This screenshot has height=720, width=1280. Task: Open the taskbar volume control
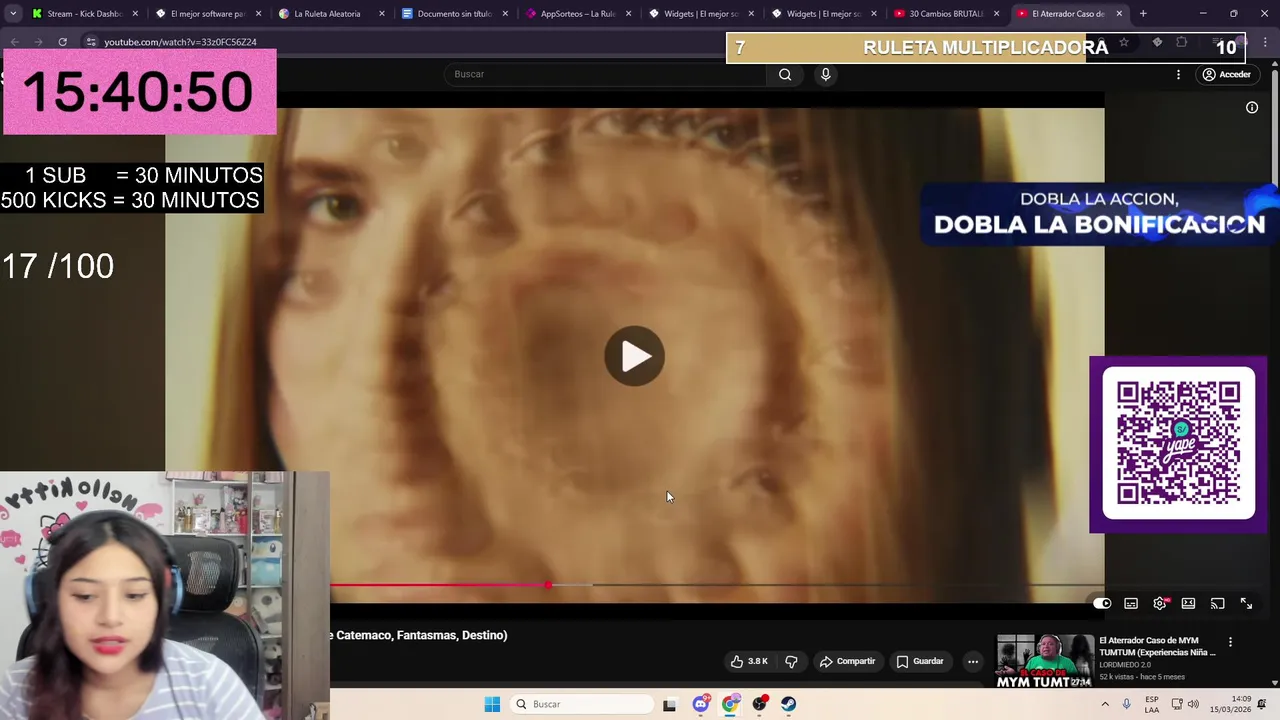[x=1193, y=704]
